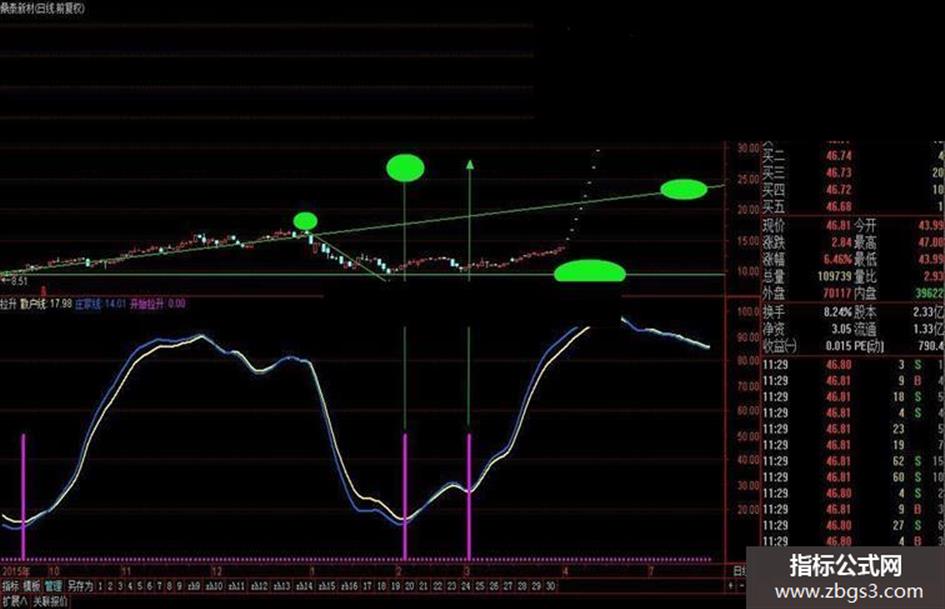Viewport: 945px width, 609px height.
Task: Click the 量比 volume ratio label
Action: (865, 277)
